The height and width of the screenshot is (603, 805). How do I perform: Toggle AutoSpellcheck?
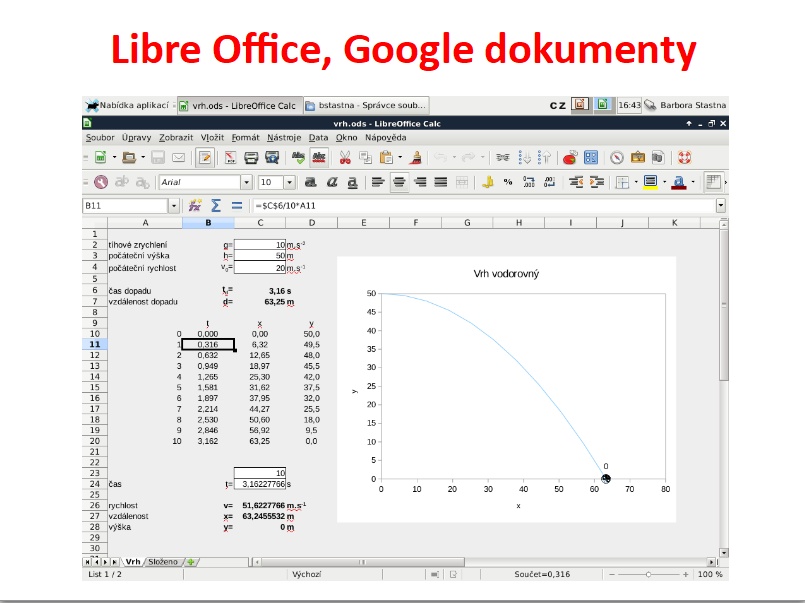[x=319, y=158]
